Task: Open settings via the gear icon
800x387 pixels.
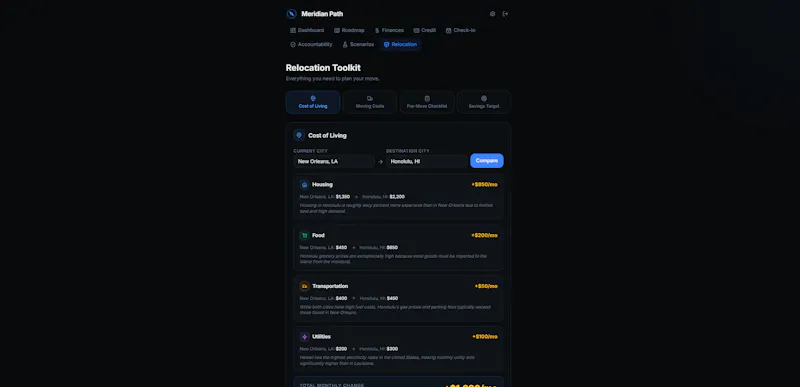Action: click(492, 14)
